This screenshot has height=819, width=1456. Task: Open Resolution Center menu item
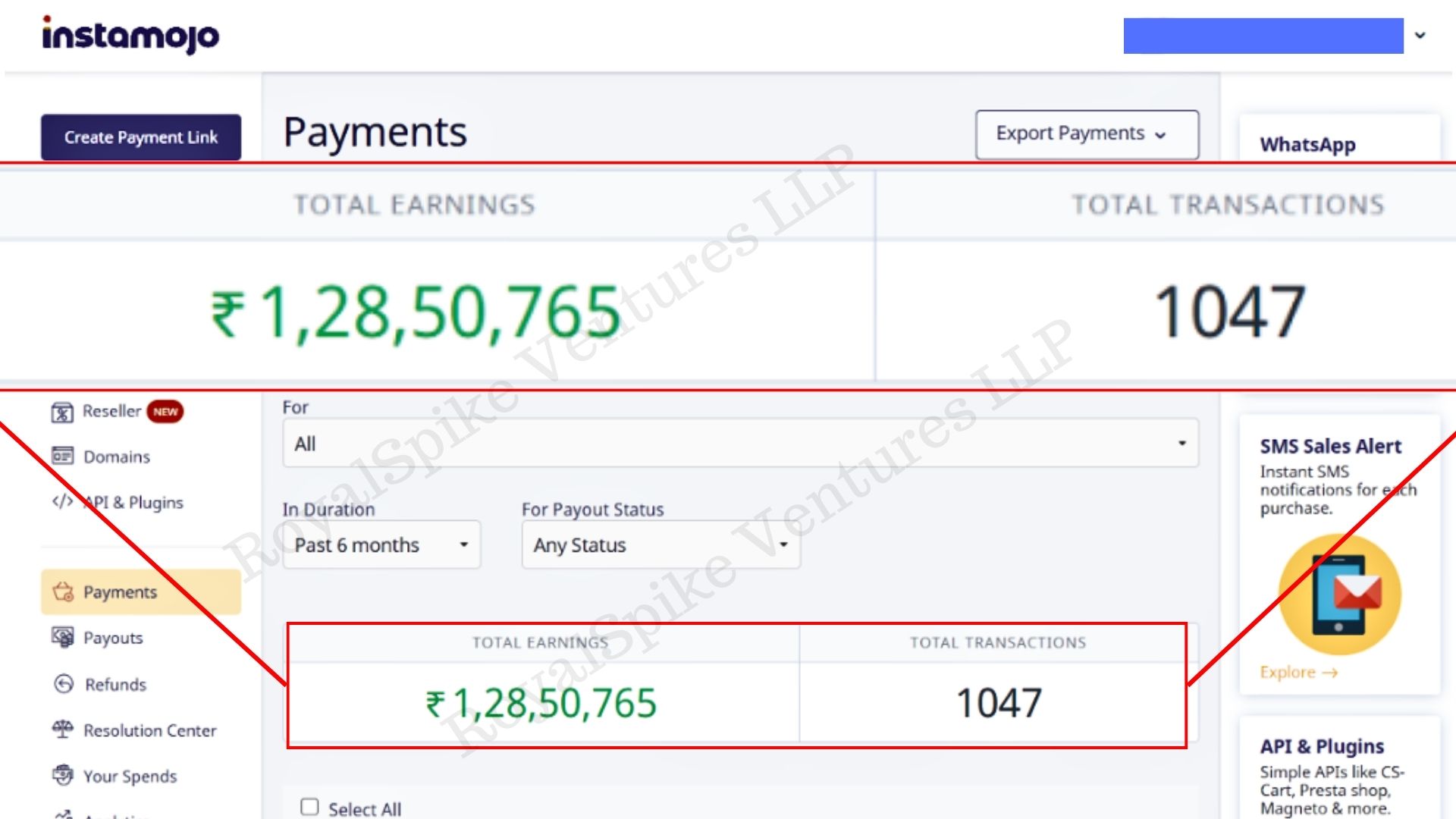point(149,730)
